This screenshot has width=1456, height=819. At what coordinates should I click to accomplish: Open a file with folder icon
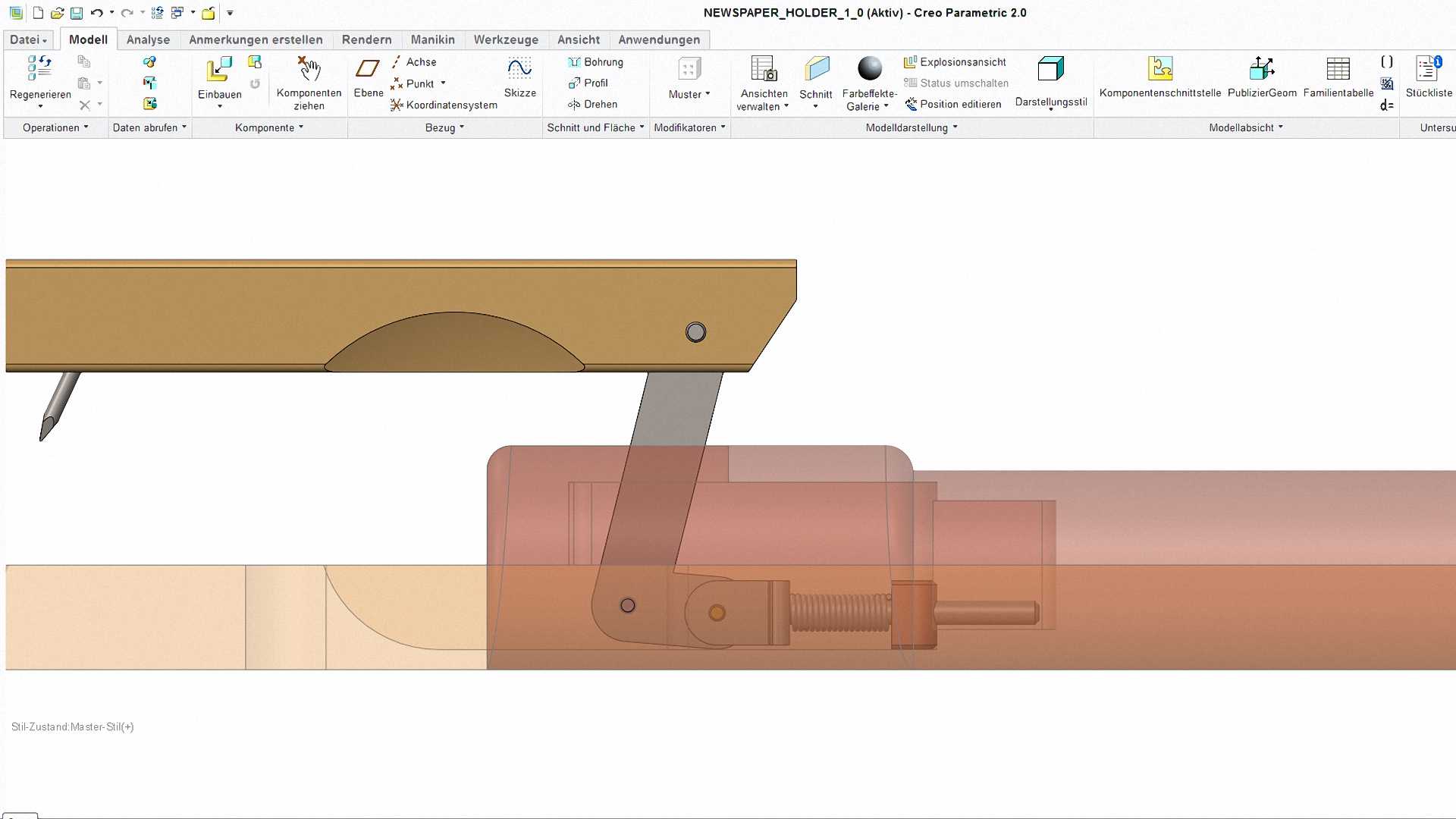[x=57, y=13]
